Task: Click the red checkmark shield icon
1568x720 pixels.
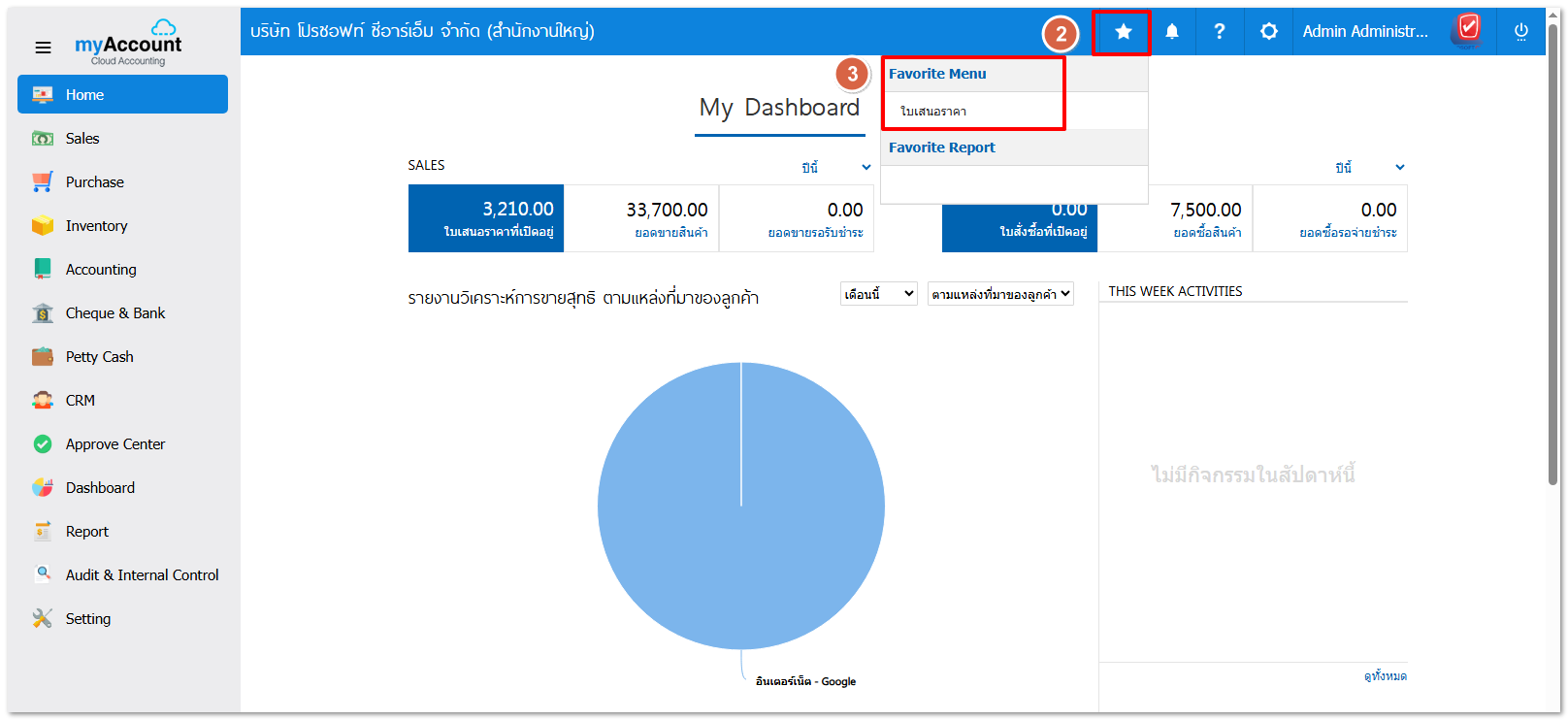Action: [1468, 29]
